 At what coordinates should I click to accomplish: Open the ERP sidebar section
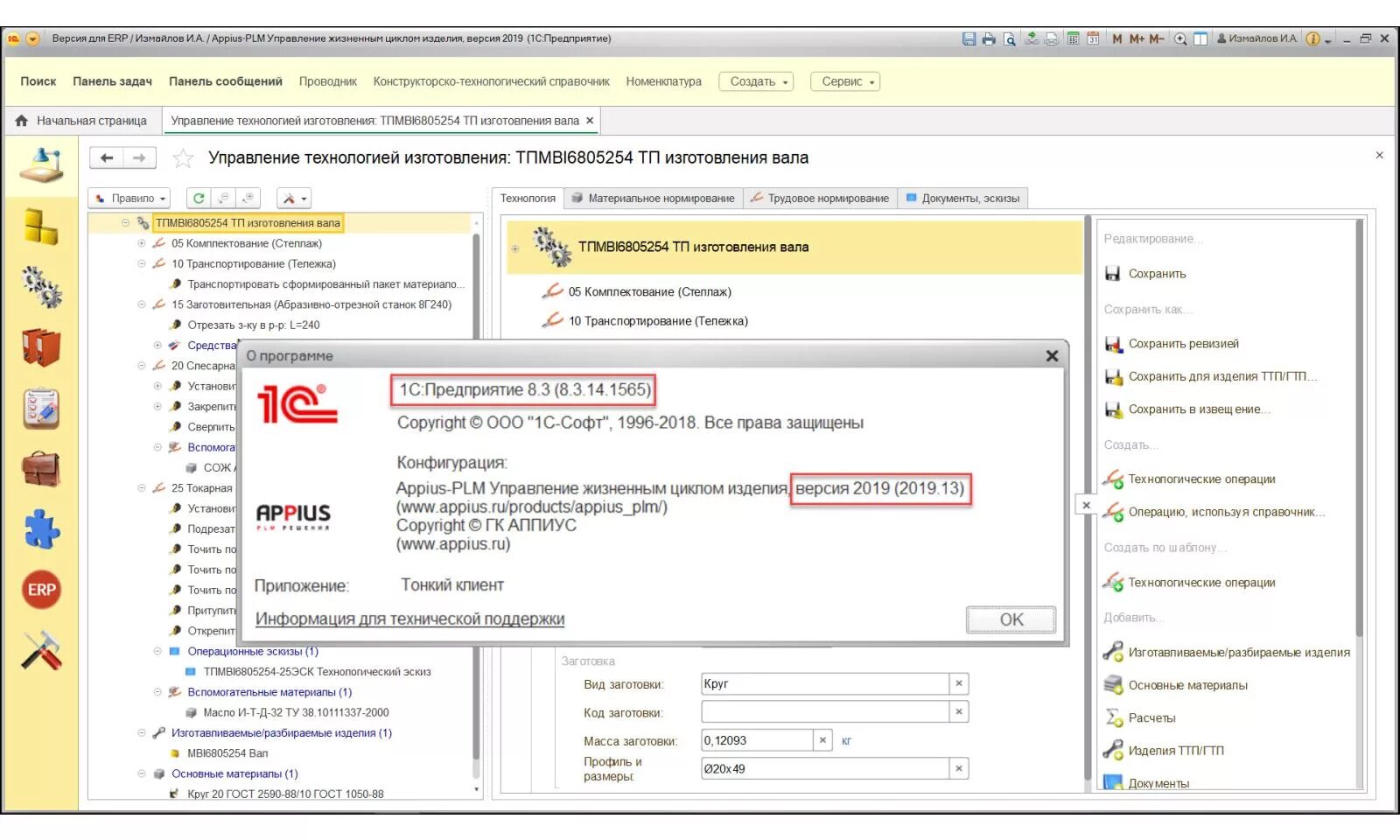coord(41,590)
